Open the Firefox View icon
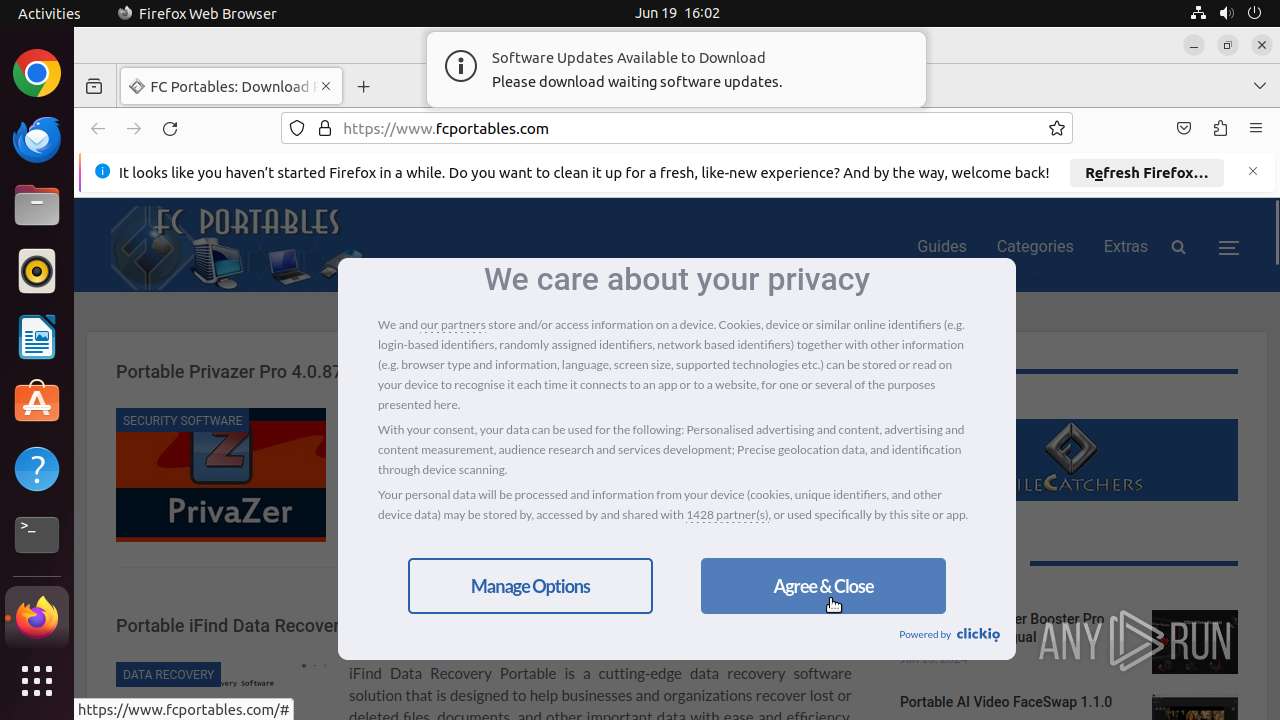 [94, 86]
